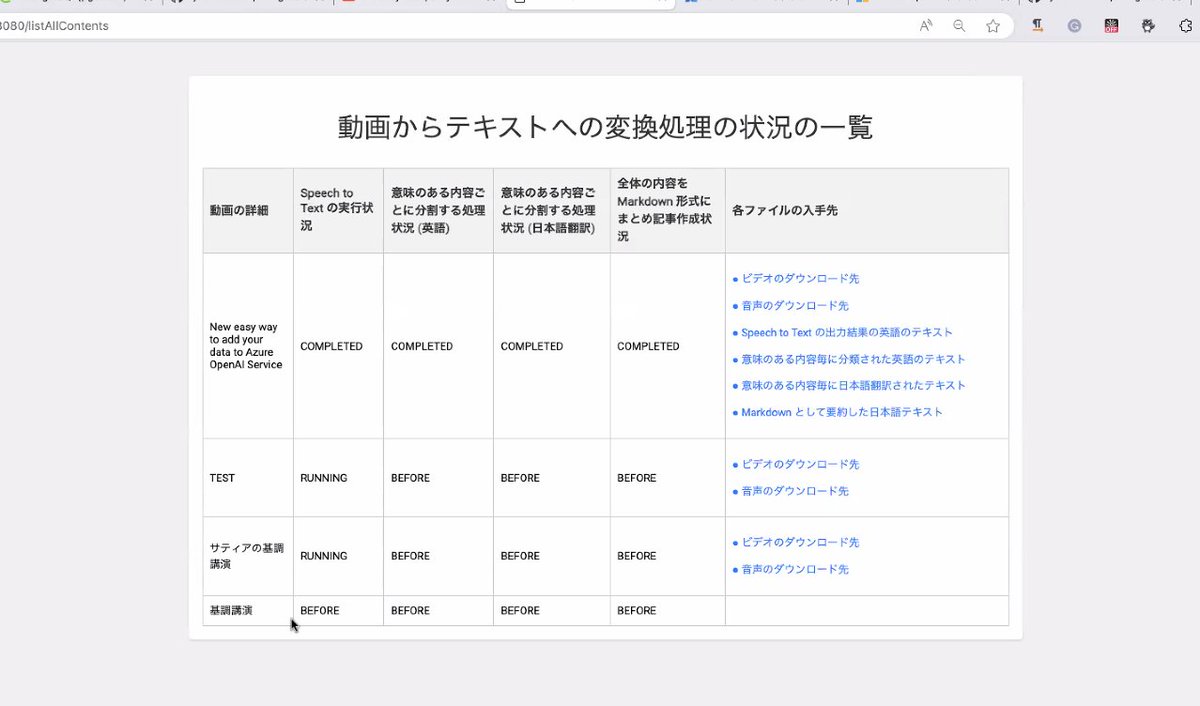1200x706 pixels.
Task: Click the zoom-out magnifier icon
Action: (x=959, y=26)
